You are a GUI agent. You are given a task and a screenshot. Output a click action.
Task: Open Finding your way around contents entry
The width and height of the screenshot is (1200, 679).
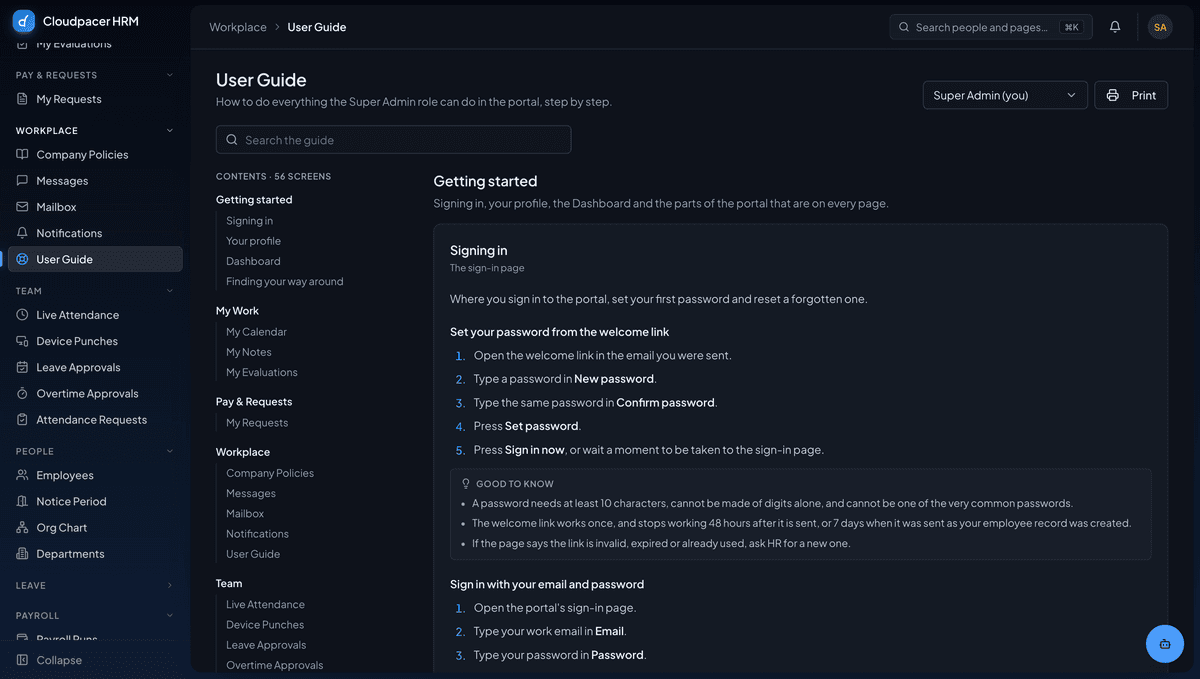pyautogui.click(x=284, y=282)
